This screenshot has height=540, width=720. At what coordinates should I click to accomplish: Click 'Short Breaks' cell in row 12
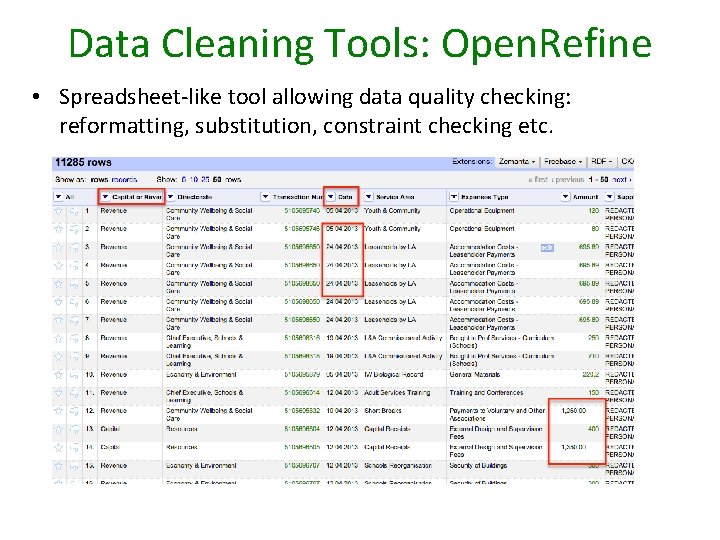(383, 411)
